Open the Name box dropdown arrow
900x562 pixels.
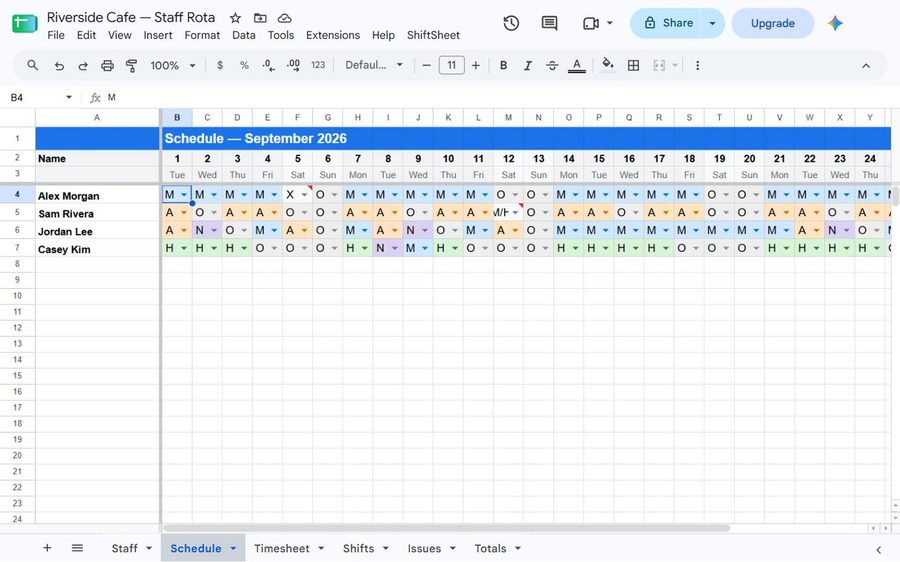pos(69,98)
